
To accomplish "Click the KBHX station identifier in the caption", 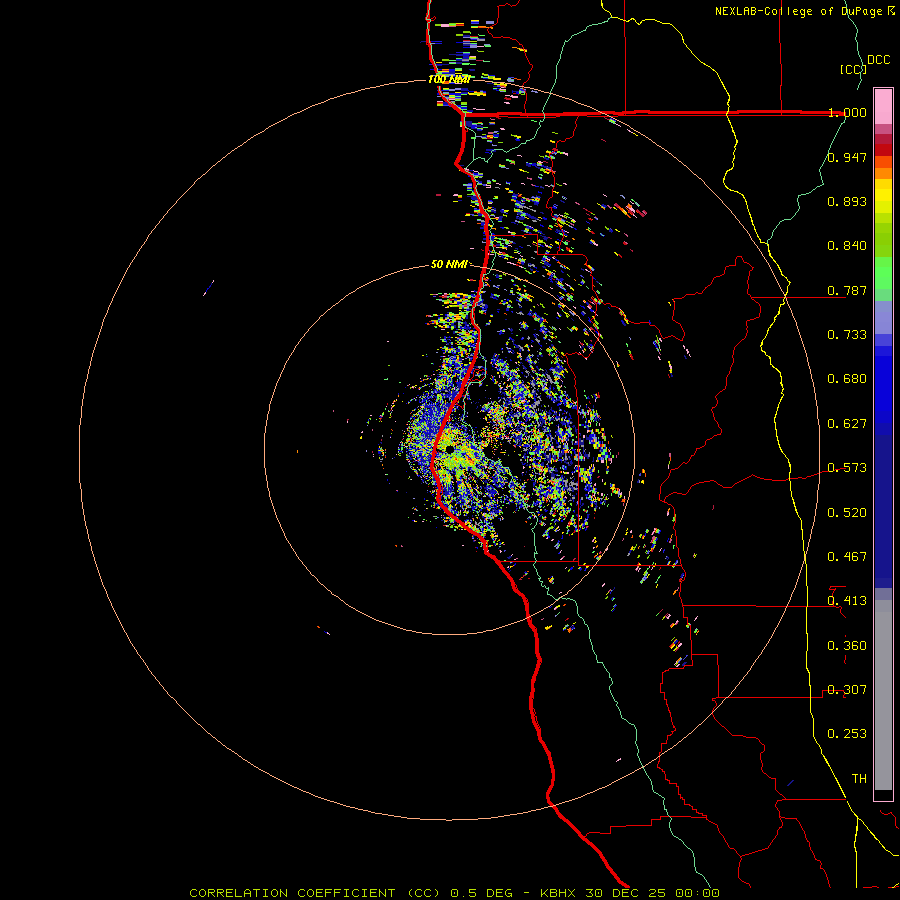I will pos(557,893).
